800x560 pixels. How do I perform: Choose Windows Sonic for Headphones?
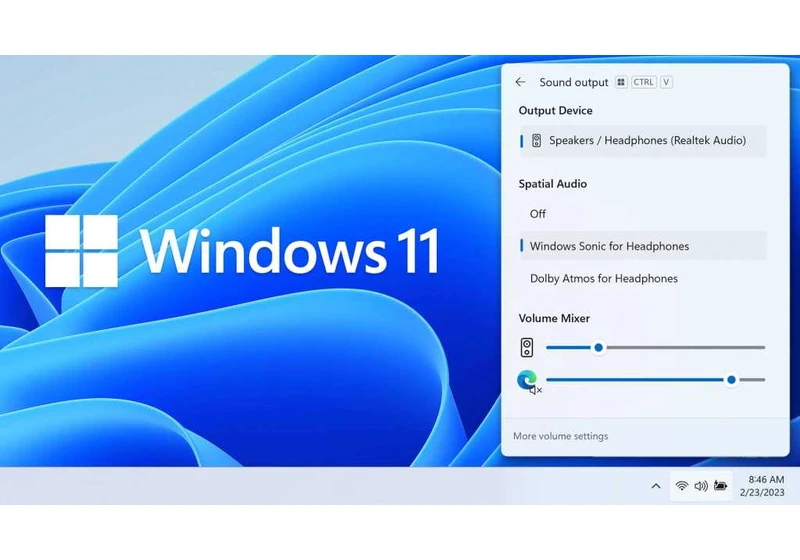643,246
